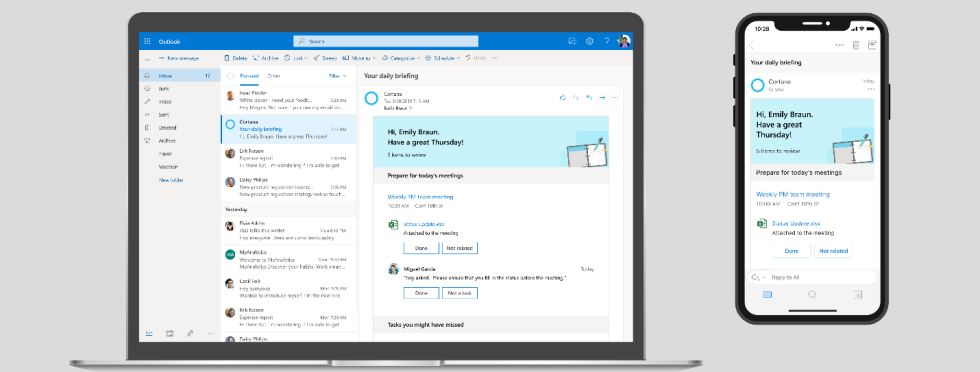Tap Not related on the phone
The width and height of the screenshot is (980, 372).
click(x=833, y=251)
